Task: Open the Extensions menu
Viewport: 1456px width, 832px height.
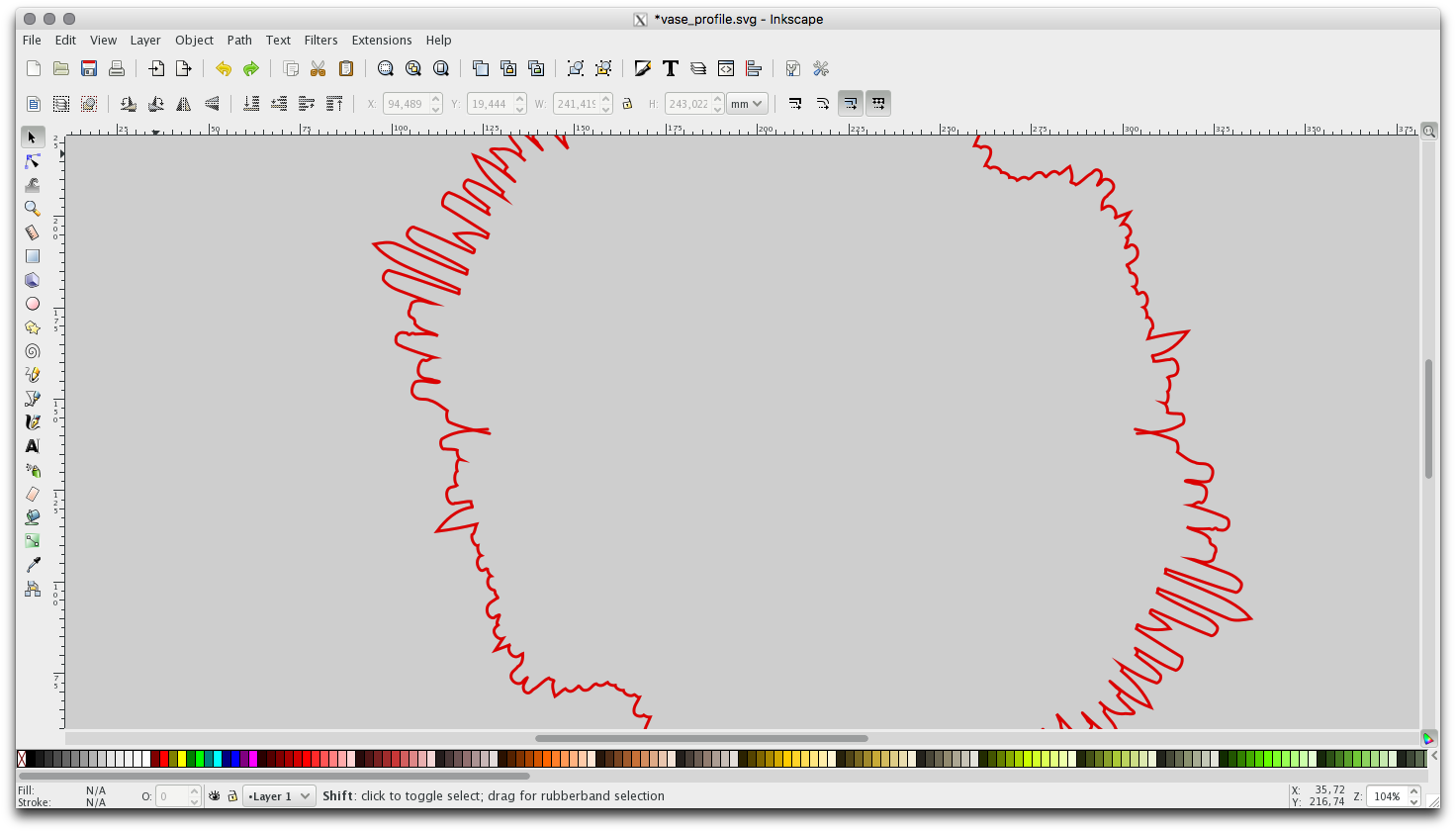Action: pyautogui.click(x=382, y=41)
